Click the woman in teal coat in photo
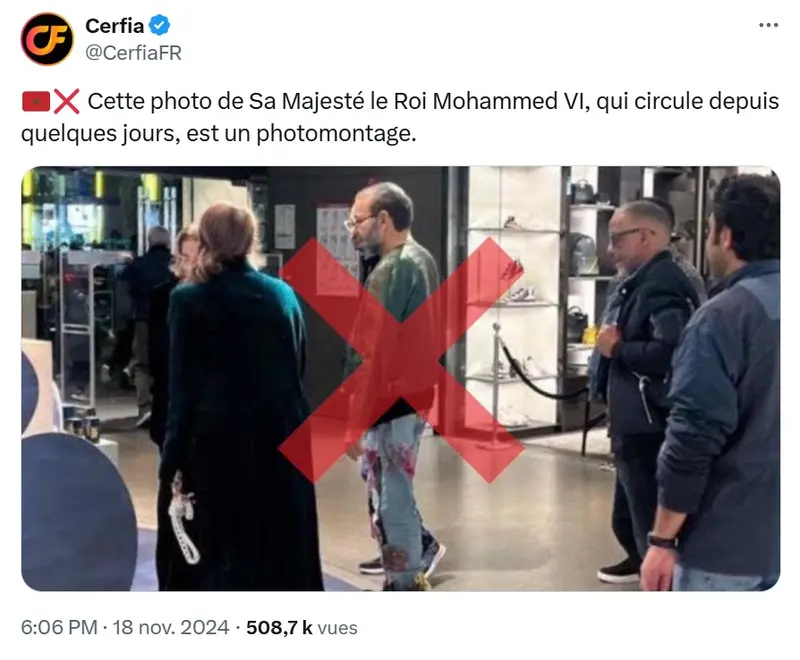 (x=235, y=398)
